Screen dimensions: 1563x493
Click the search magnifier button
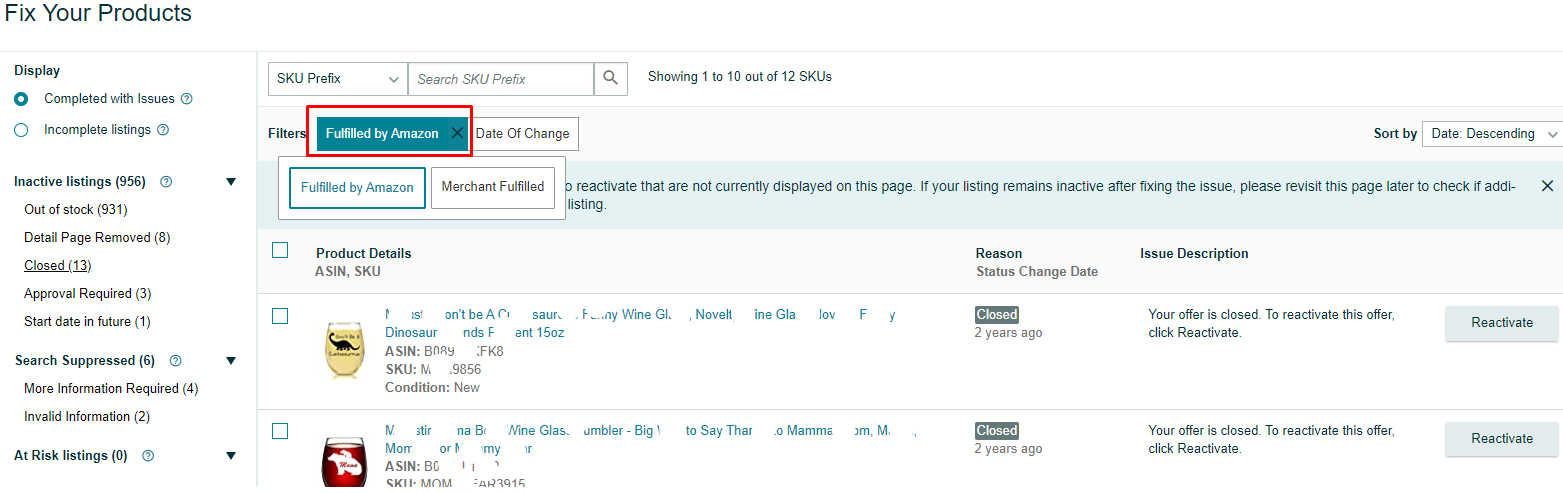pyautogui.click(x=611, y=79)
